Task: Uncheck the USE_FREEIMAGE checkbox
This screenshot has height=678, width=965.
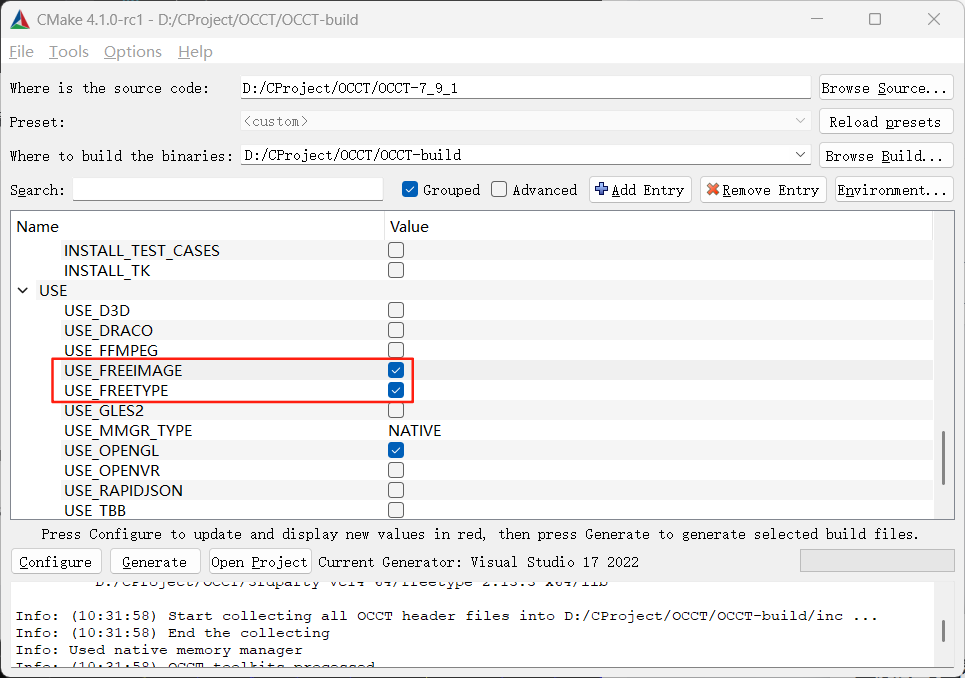Action: (396, 370)
